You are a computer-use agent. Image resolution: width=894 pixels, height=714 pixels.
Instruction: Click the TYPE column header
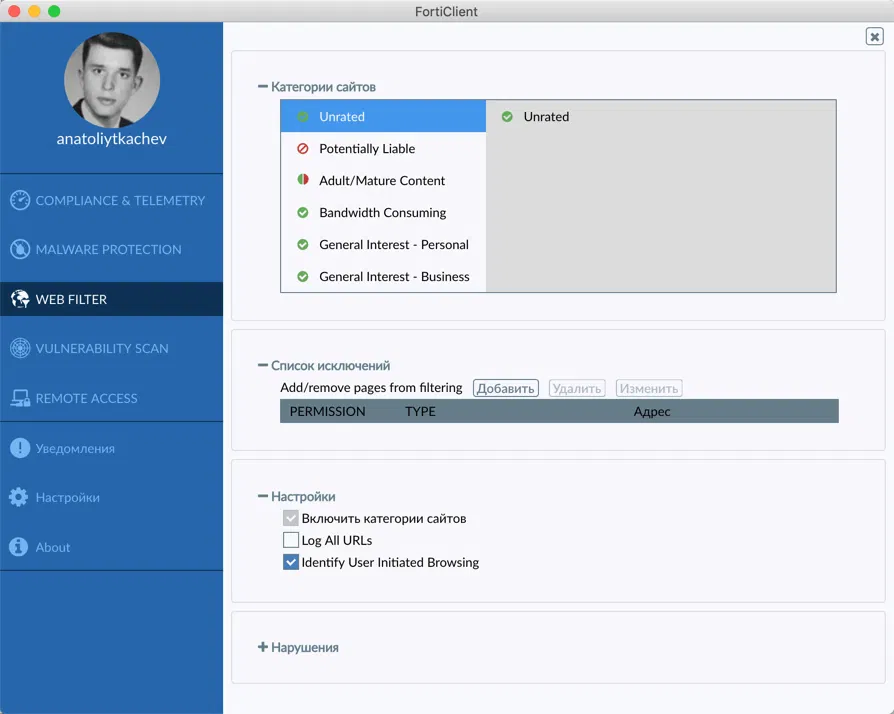420,411
